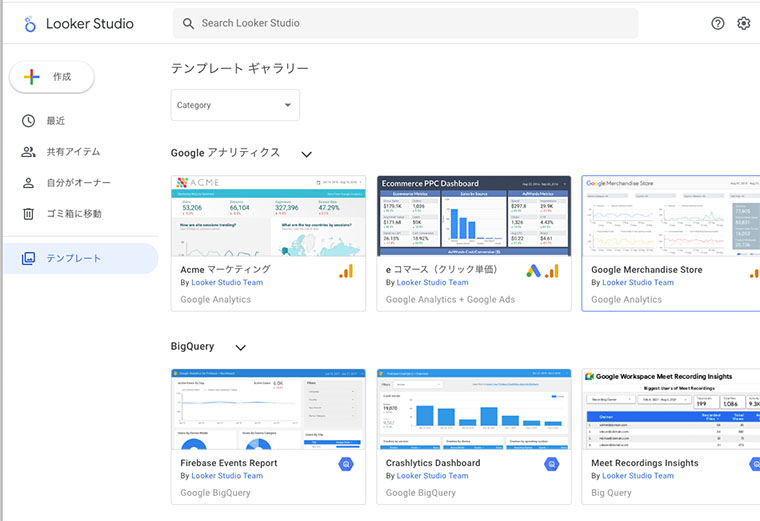
Task: Click Google BigQuery label on Crashlytics card
Action: point(421,493)
